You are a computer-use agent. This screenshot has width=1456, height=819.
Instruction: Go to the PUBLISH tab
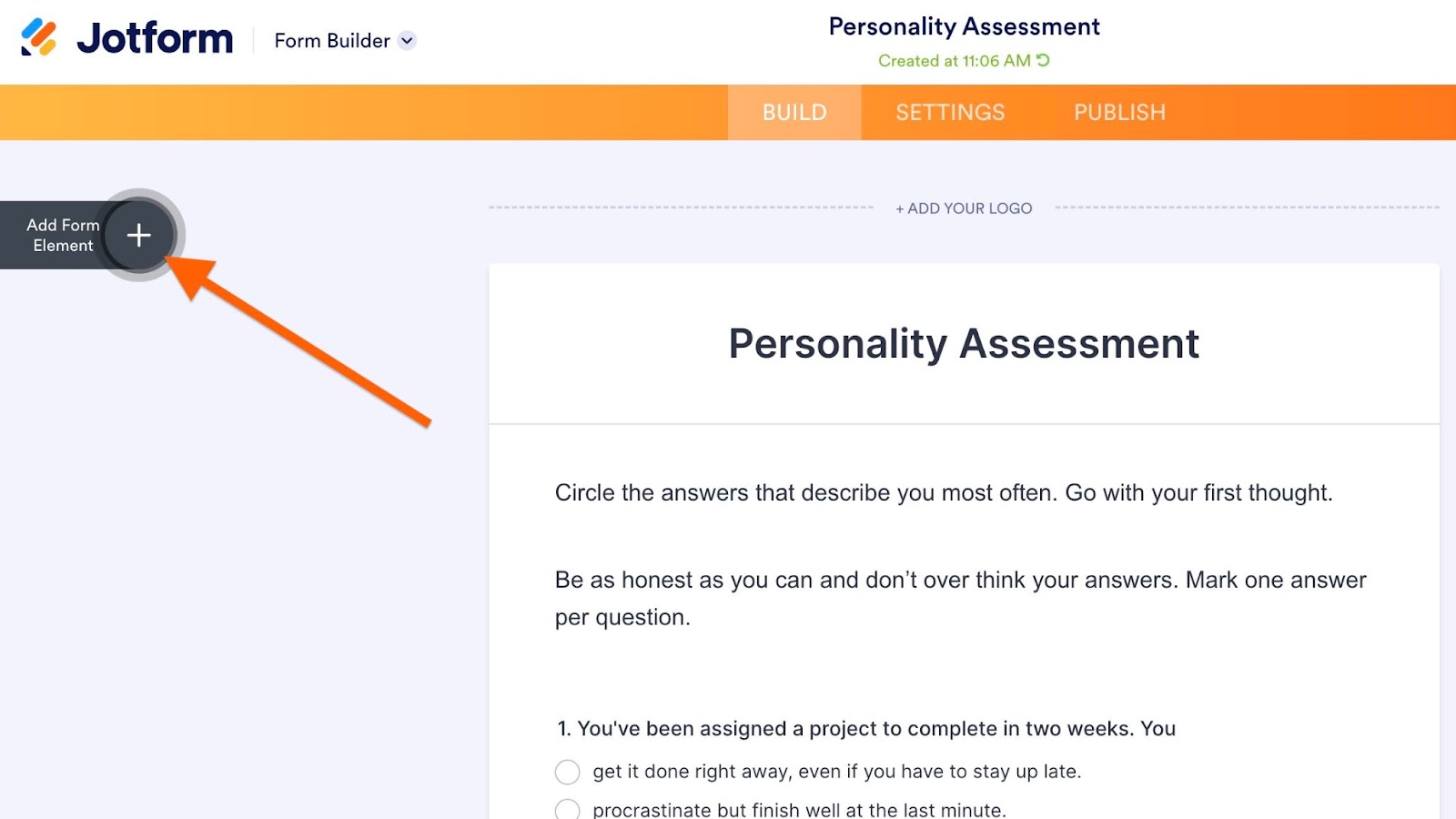tap(1119, 112)
